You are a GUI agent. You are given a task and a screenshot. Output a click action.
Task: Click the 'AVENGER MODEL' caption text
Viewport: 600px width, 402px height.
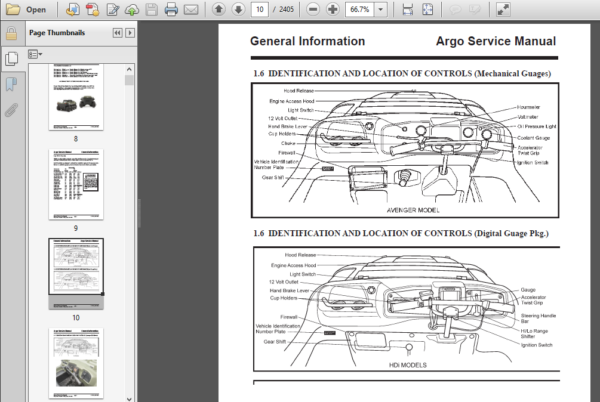tap(413, 210)
